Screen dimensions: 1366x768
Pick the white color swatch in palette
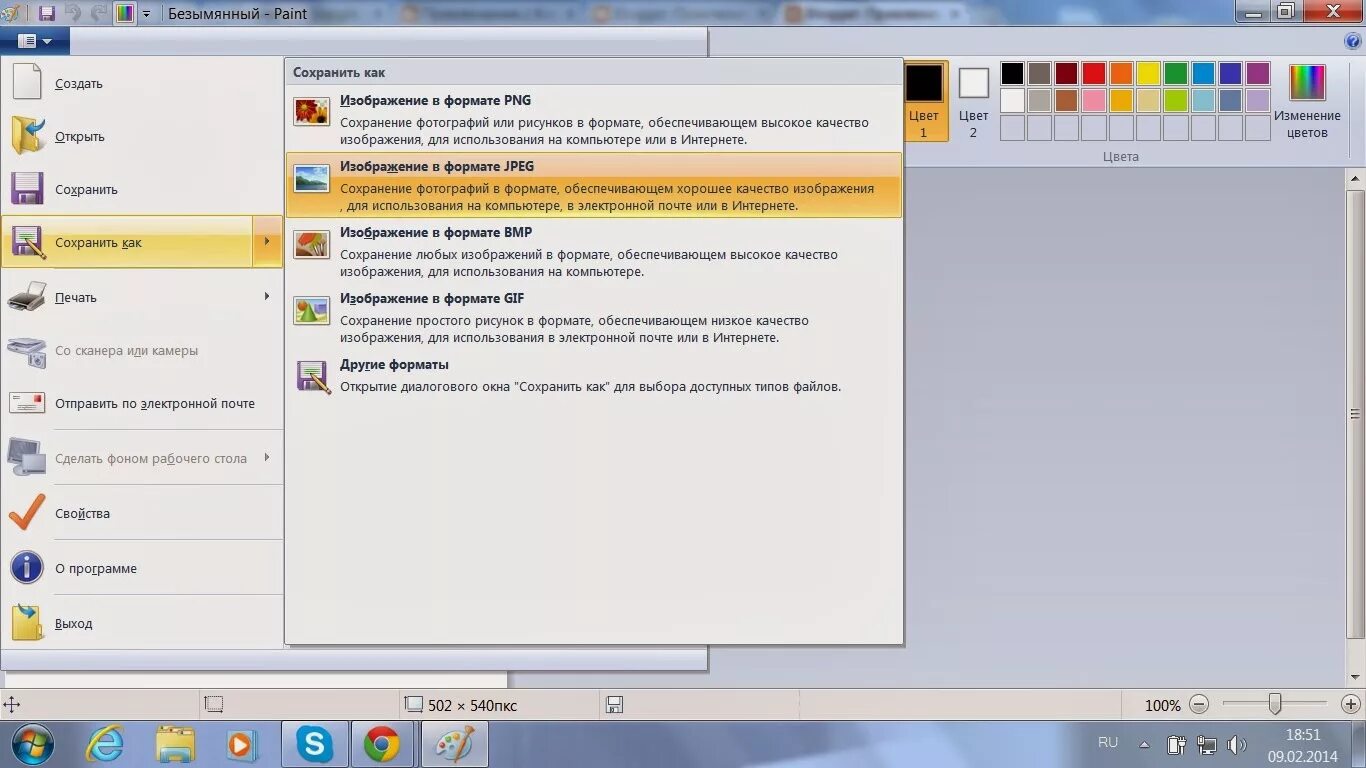(x=1012, y=100)
